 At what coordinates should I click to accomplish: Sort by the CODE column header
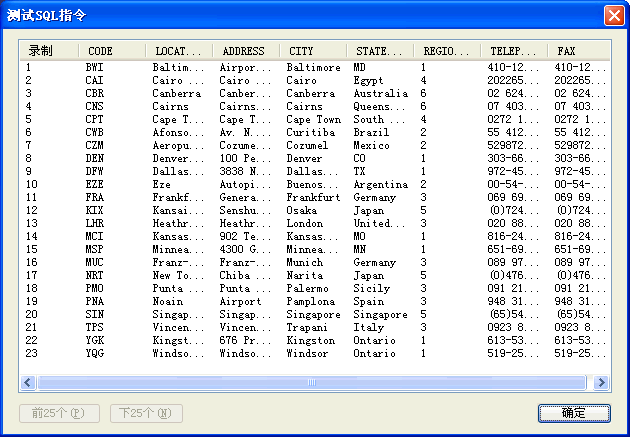[112, 51]
